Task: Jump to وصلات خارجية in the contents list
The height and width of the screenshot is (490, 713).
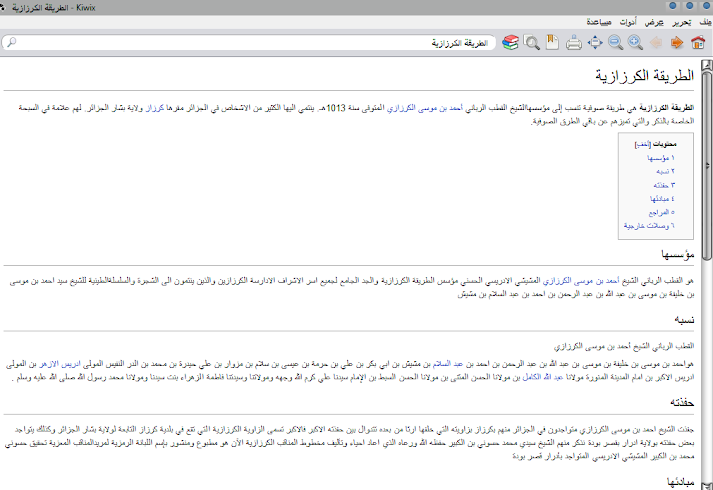Action: 649,226
